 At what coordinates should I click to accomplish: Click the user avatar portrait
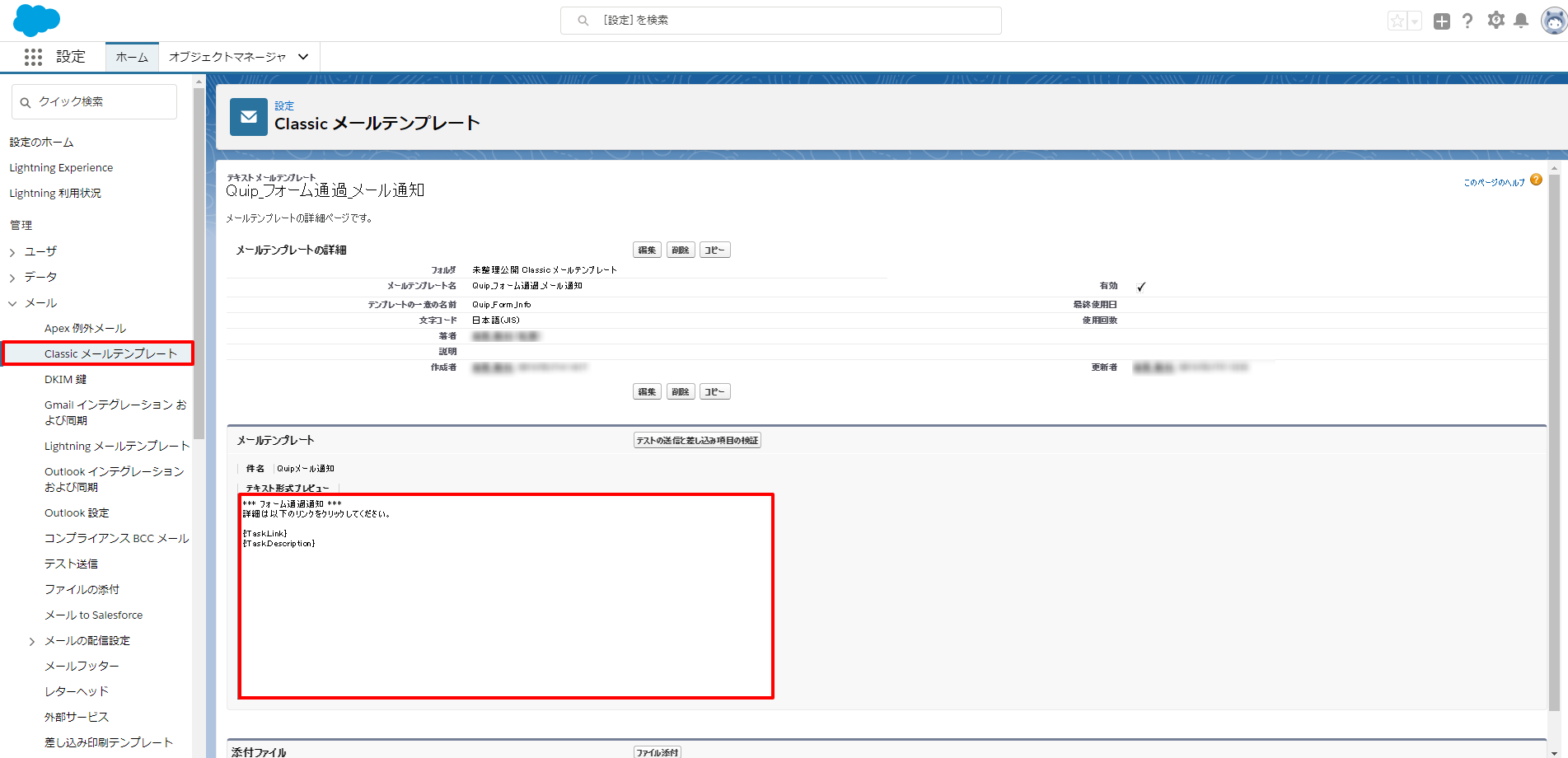[1552, 20]
